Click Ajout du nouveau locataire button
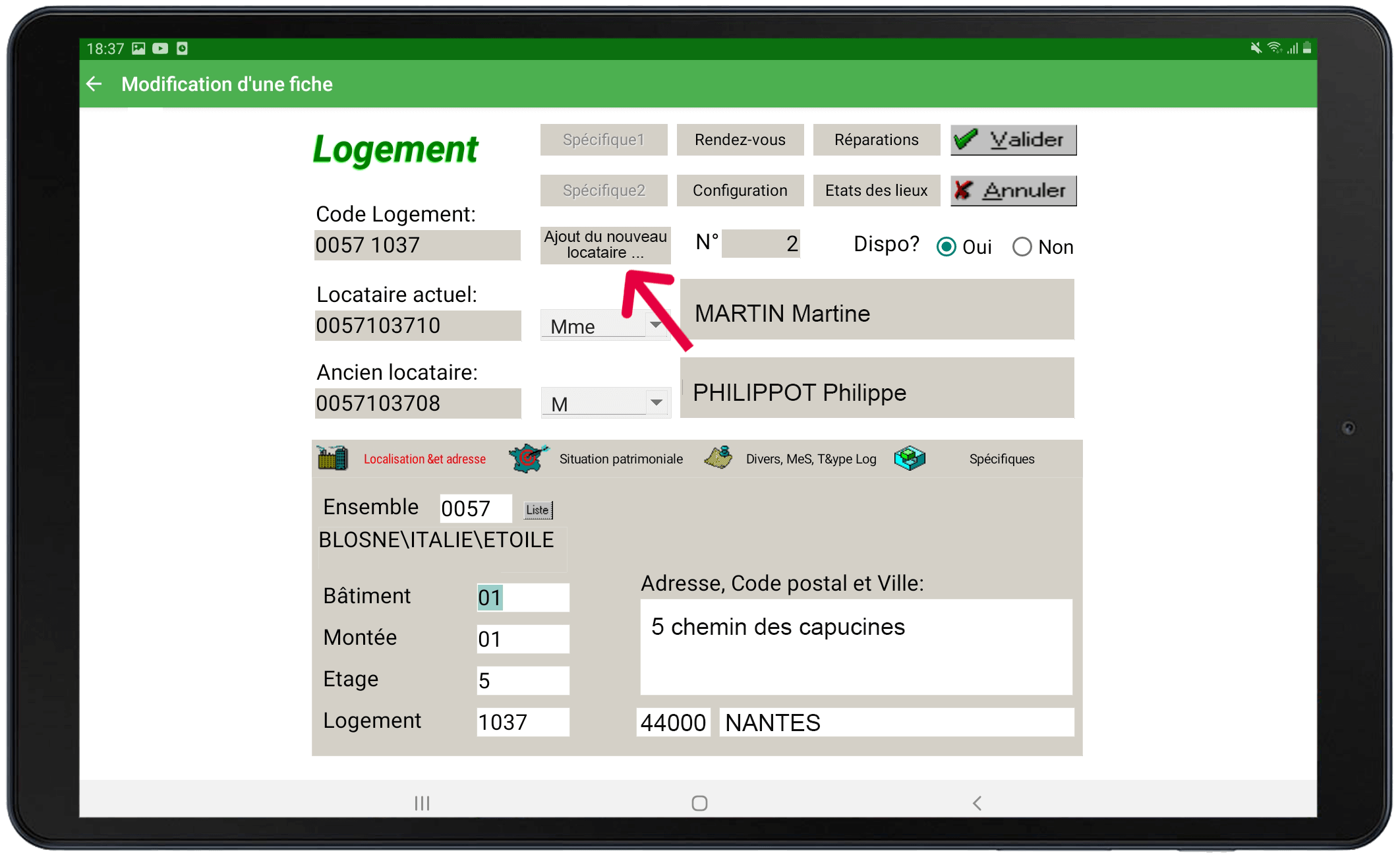The width and height of the screenshot is (1400, 859). (605, 245)
